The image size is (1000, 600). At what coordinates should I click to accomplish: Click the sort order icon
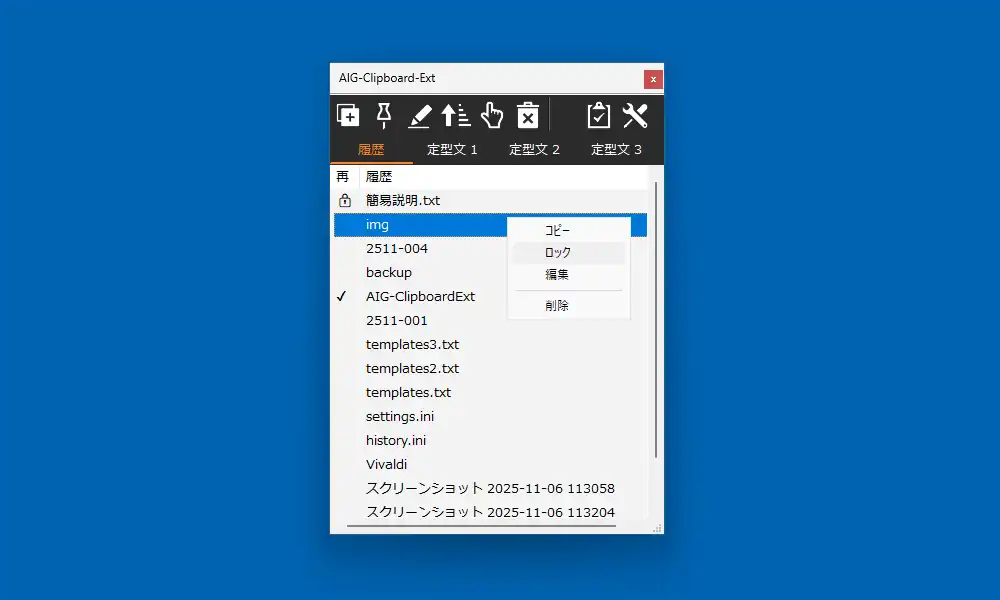456,115
